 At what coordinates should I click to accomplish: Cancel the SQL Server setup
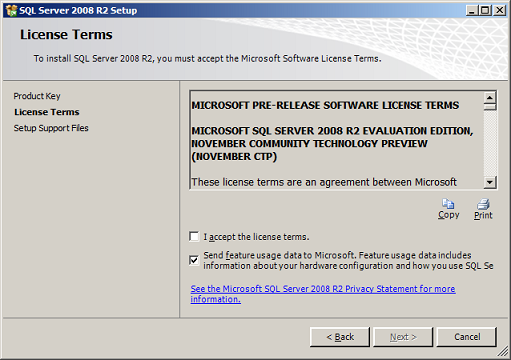pyautogui.click(x=467, y=337)
